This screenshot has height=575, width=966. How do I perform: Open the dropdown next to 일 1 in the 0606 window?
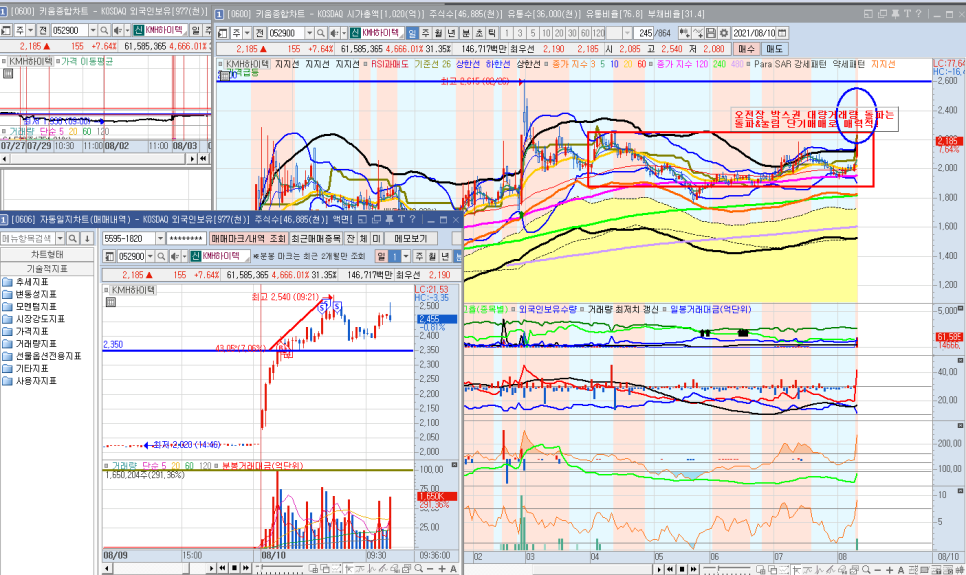pos(406,256)
